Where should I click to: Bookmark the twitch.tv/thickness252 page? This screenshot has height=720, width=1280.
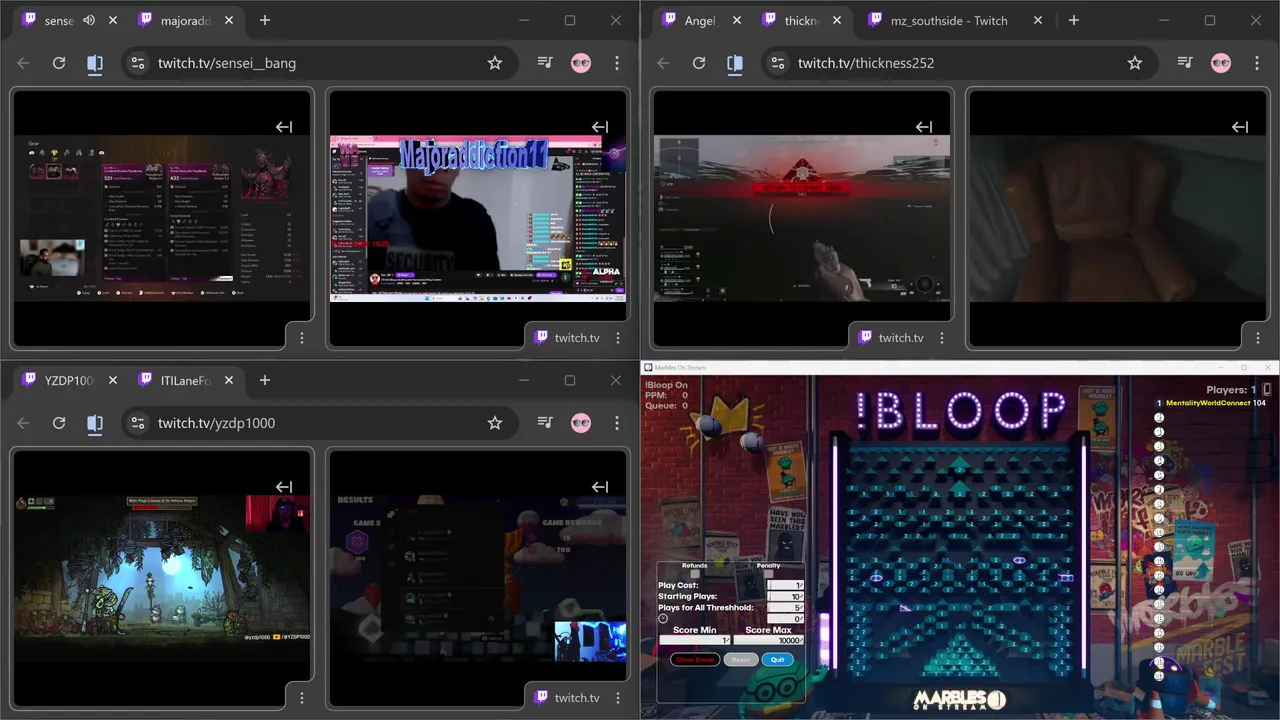click(x=1135, y=63)
